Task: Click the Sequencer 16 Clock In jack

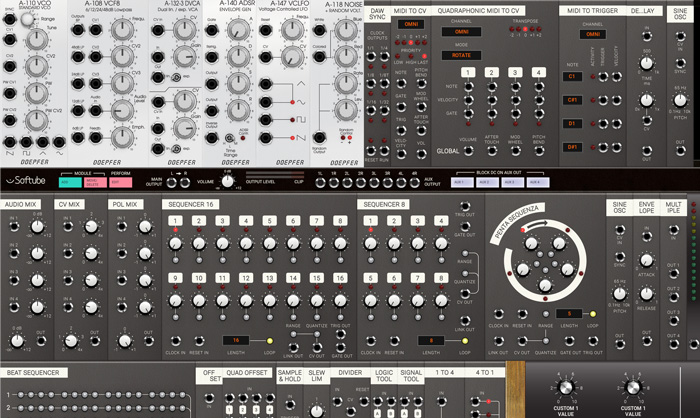Action: (175, 341)
